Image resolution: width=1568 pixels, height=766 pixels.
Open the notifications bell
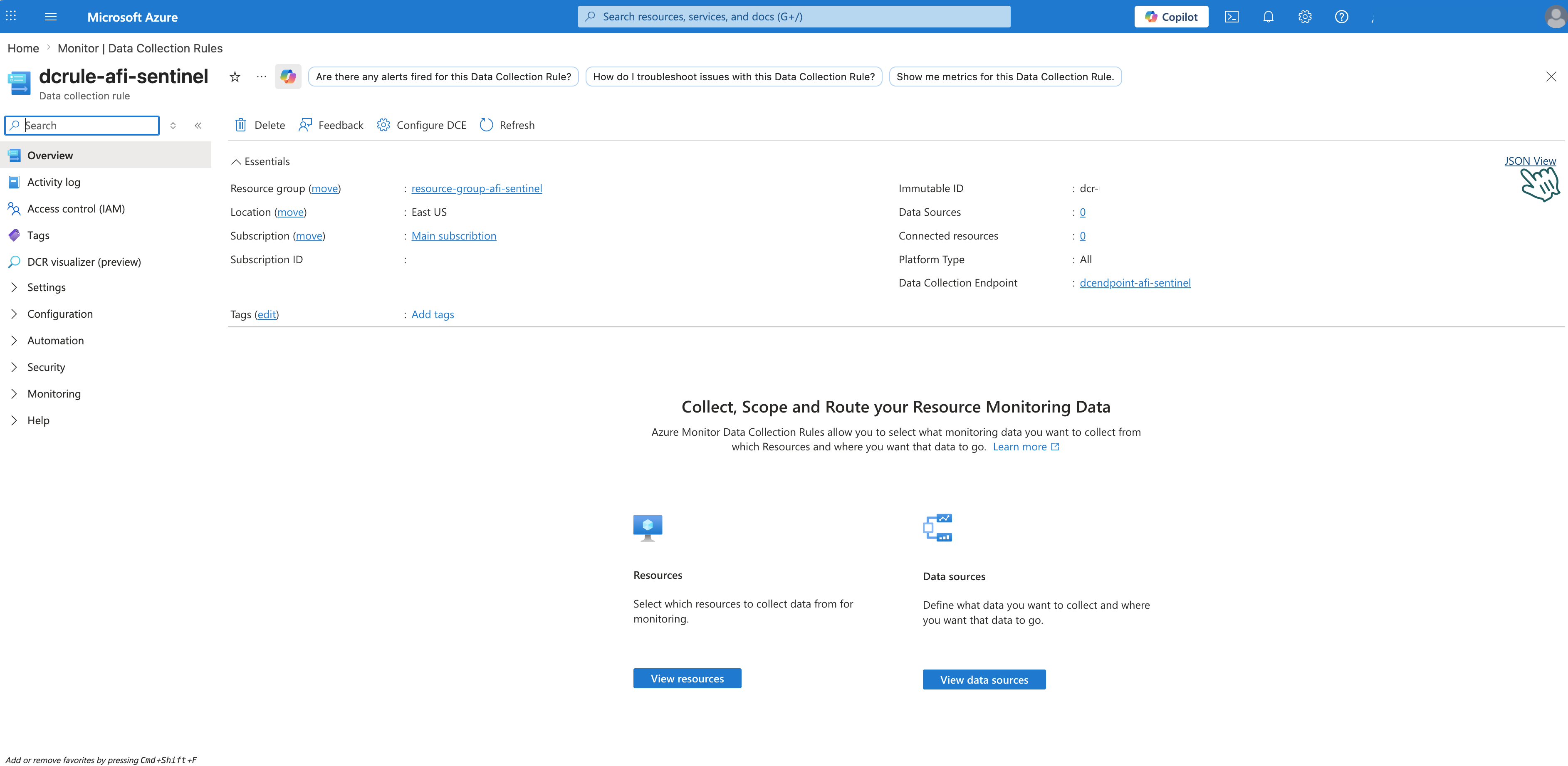pos(1268,17)
